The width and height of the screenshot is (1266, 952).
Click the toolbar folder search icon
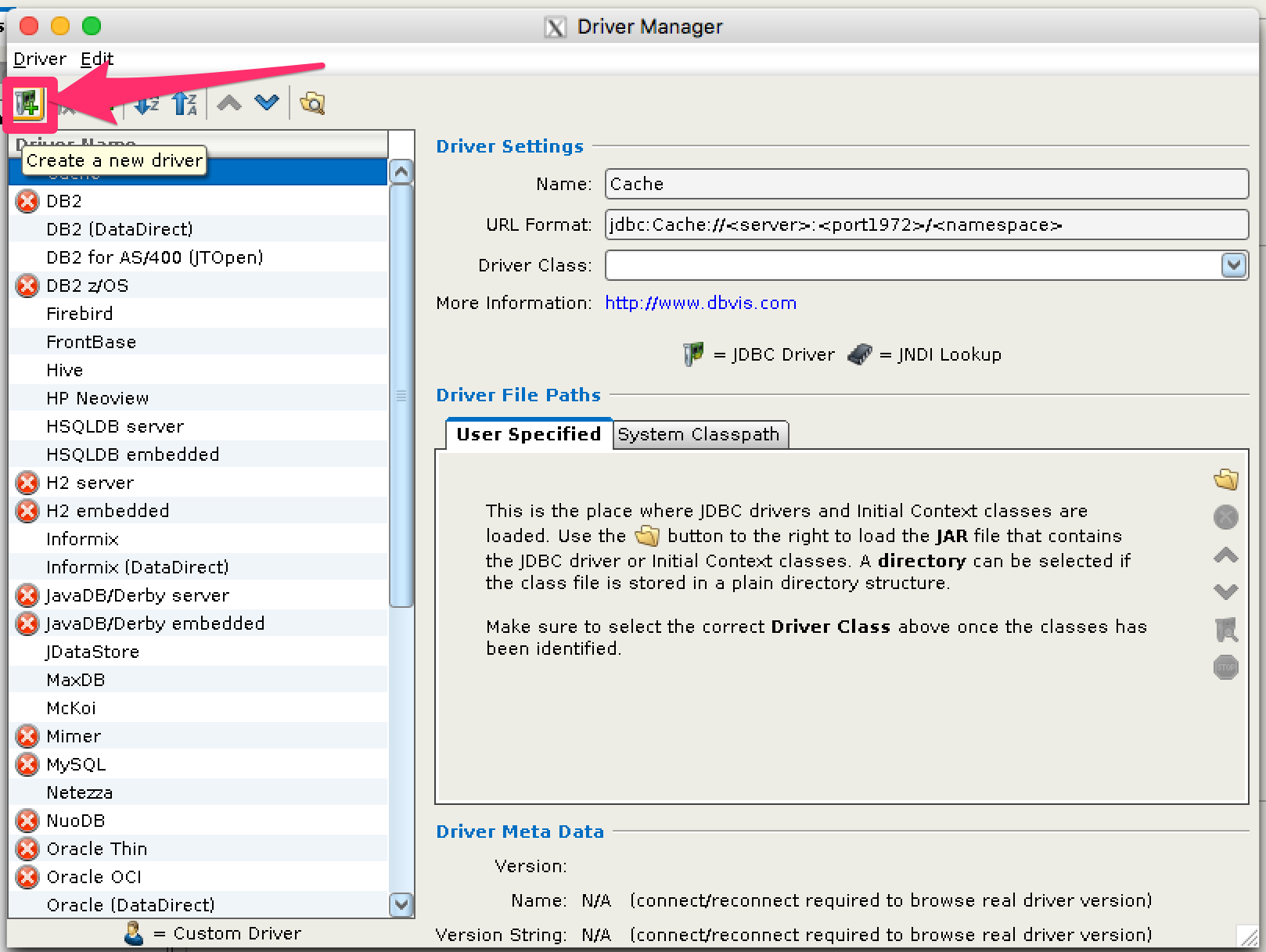coord(312,103)
